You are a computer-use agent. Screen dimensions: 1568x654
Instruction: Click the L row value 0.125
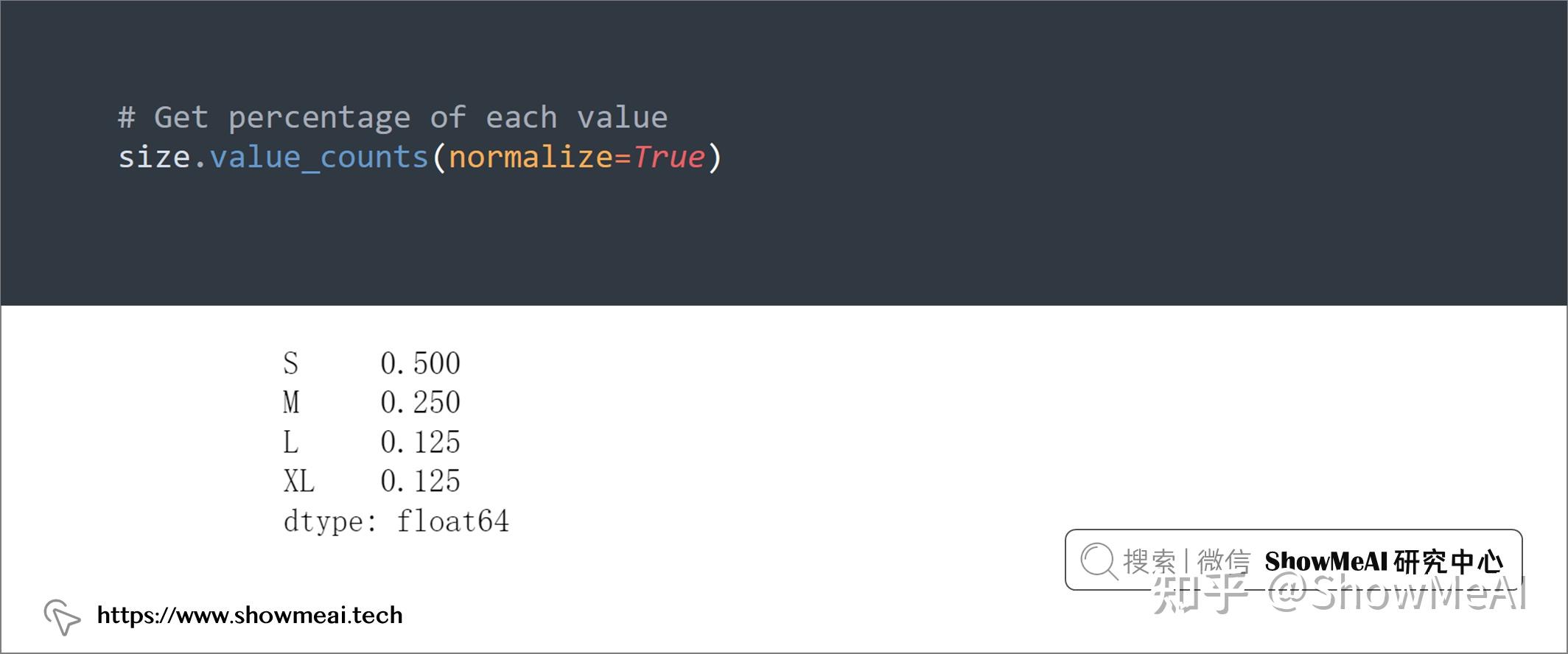pyautogui.click(x=420, y=442)
